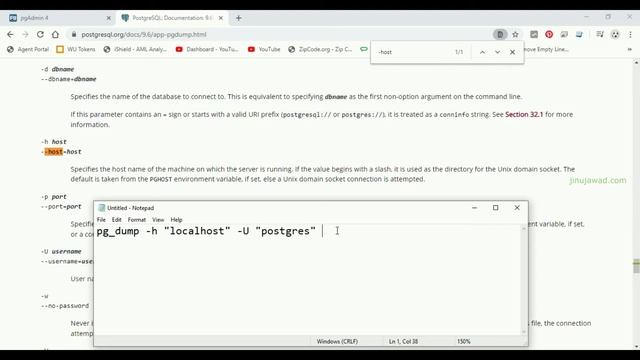640x360 pixels.
Task: Click the Notepad title bar icon
Action: [x=102, y=208]
